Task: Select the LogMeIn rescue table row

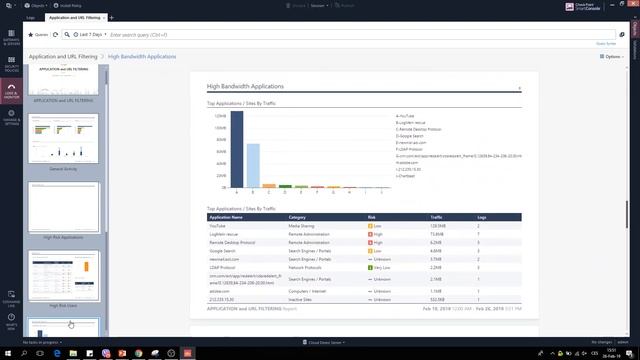Action: pos(364,234)
